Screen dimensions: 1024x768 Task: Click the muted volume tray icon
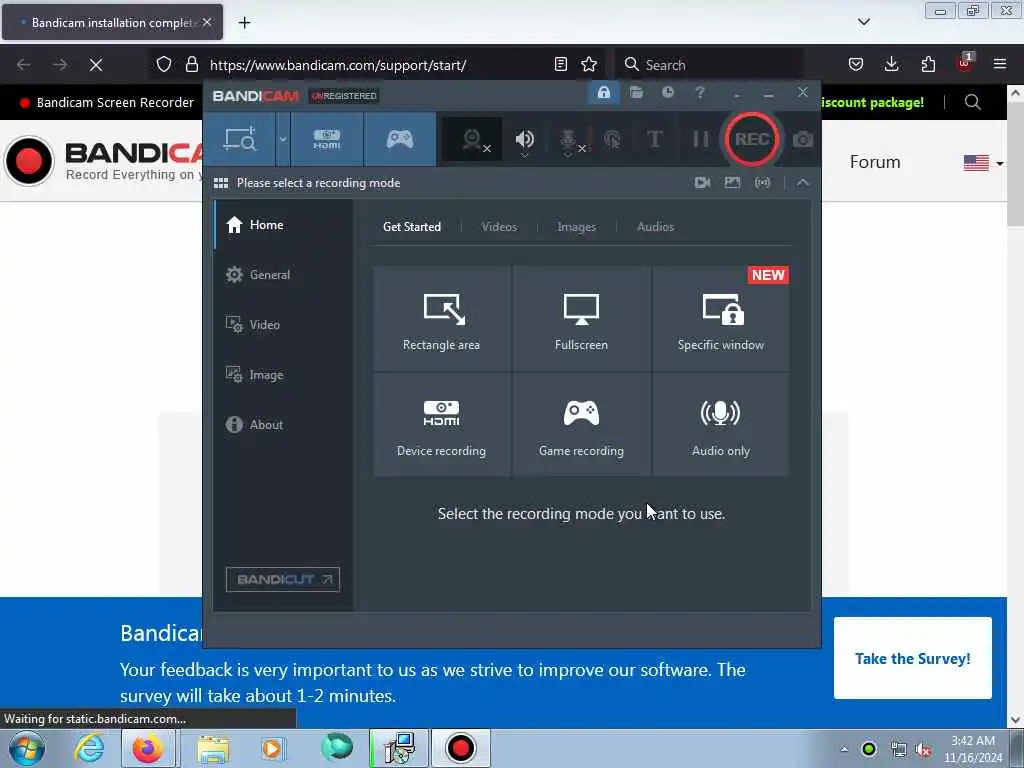[923, 749]
